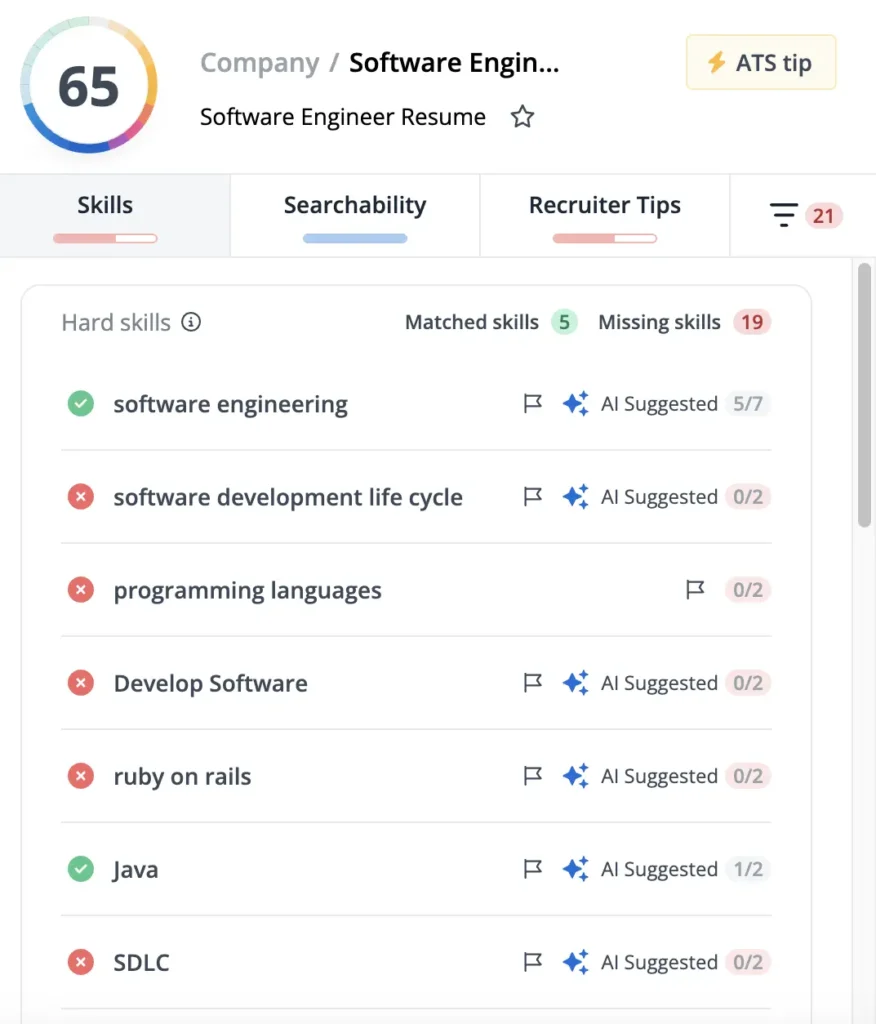Click the star icon beside Software Engineer Resume
876x1024 pixels.
tap(522, 117)
